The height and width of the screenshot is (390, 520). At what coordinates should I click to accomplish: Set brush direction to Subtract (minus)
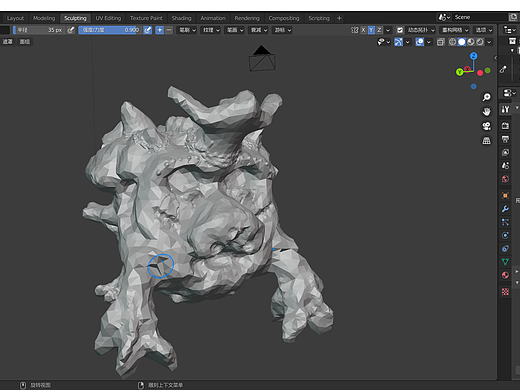coord(169,30)
